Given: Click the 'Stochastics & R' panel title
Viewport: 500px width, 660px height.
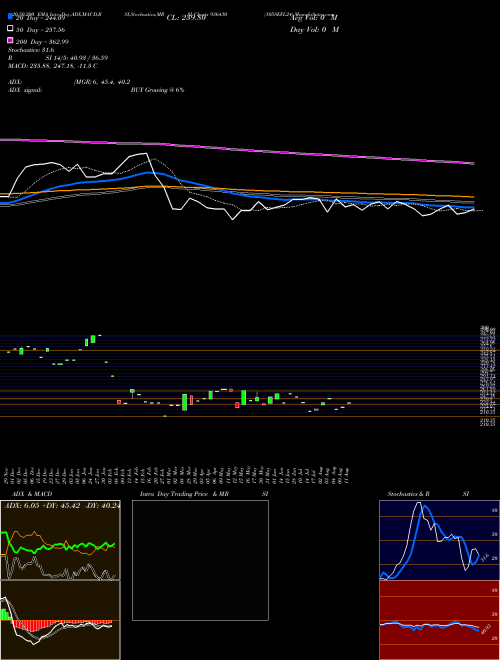Looking at the screenshot, I should tap(409, 494).
